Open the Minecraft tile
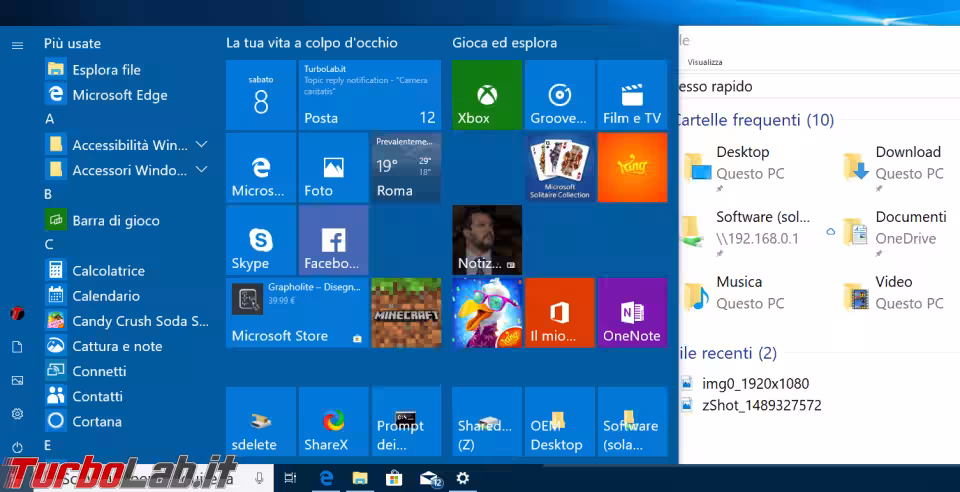This screenshot has height=492, width=960. click(x=405, y=314)
